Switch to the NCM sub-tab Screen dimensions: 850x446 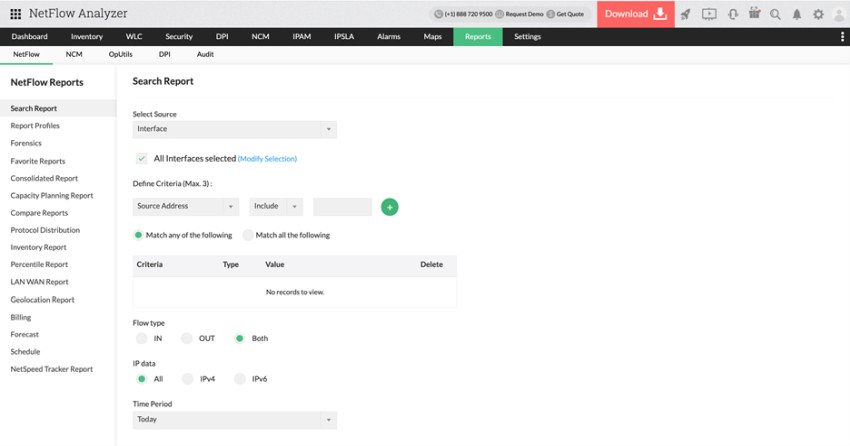tap(74, 54)
